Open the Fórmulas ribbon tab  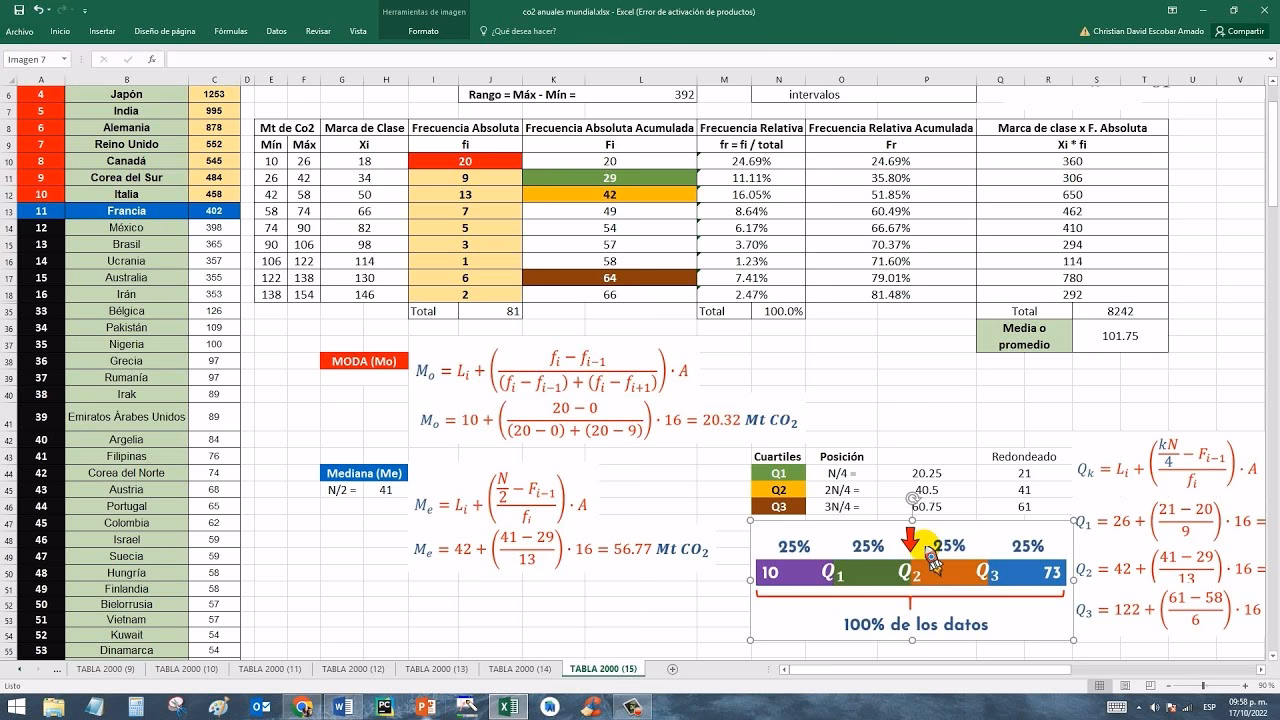[x=230, y=31]
